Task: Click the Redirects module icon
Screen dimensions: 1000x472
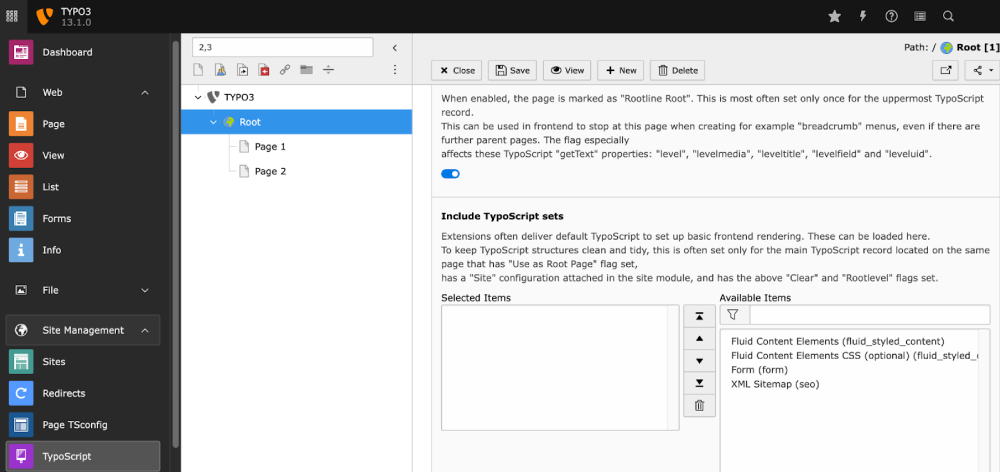Action: (x=21, y=394)
